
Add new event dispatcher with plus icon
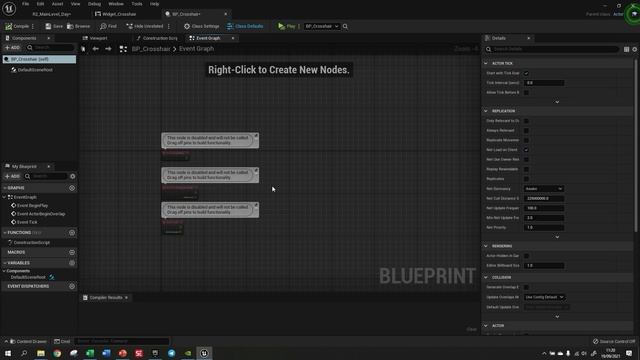coord(72,286)
